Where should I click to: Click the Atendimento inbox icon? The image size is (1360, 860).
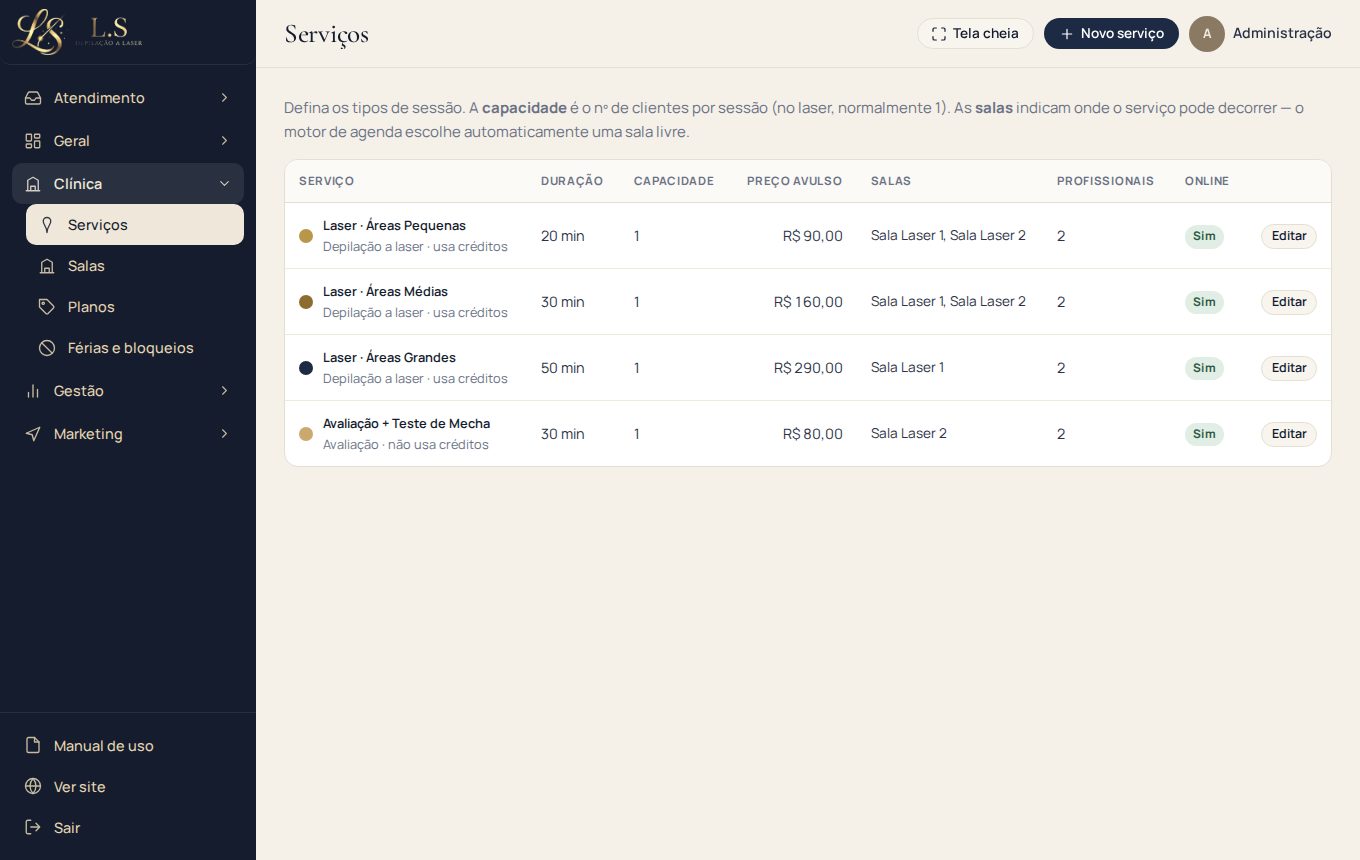tap(33, 98)
